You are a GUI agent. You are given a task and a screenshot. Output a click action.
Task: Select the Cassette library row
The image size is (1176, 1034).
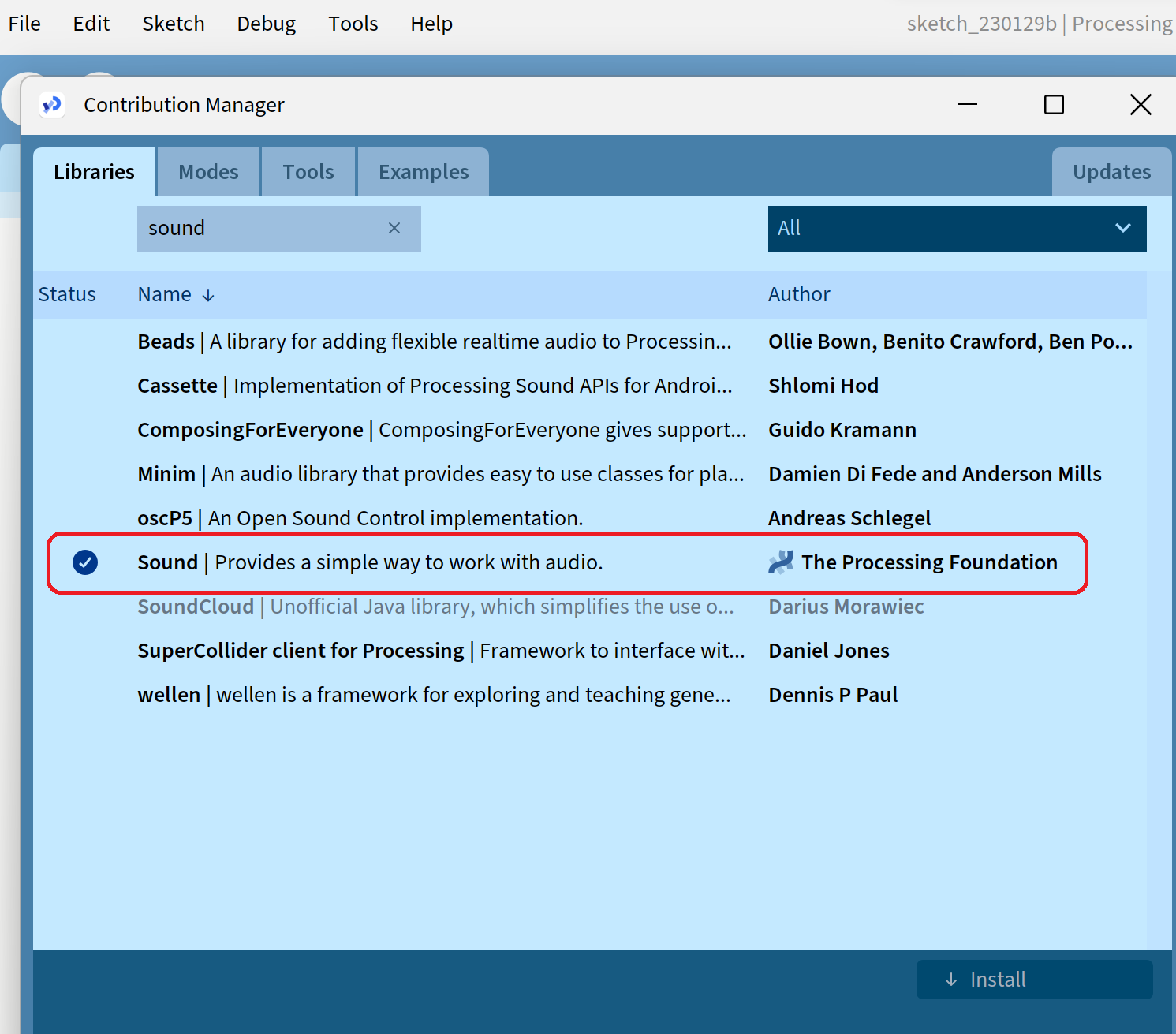(x=590, y=386)
